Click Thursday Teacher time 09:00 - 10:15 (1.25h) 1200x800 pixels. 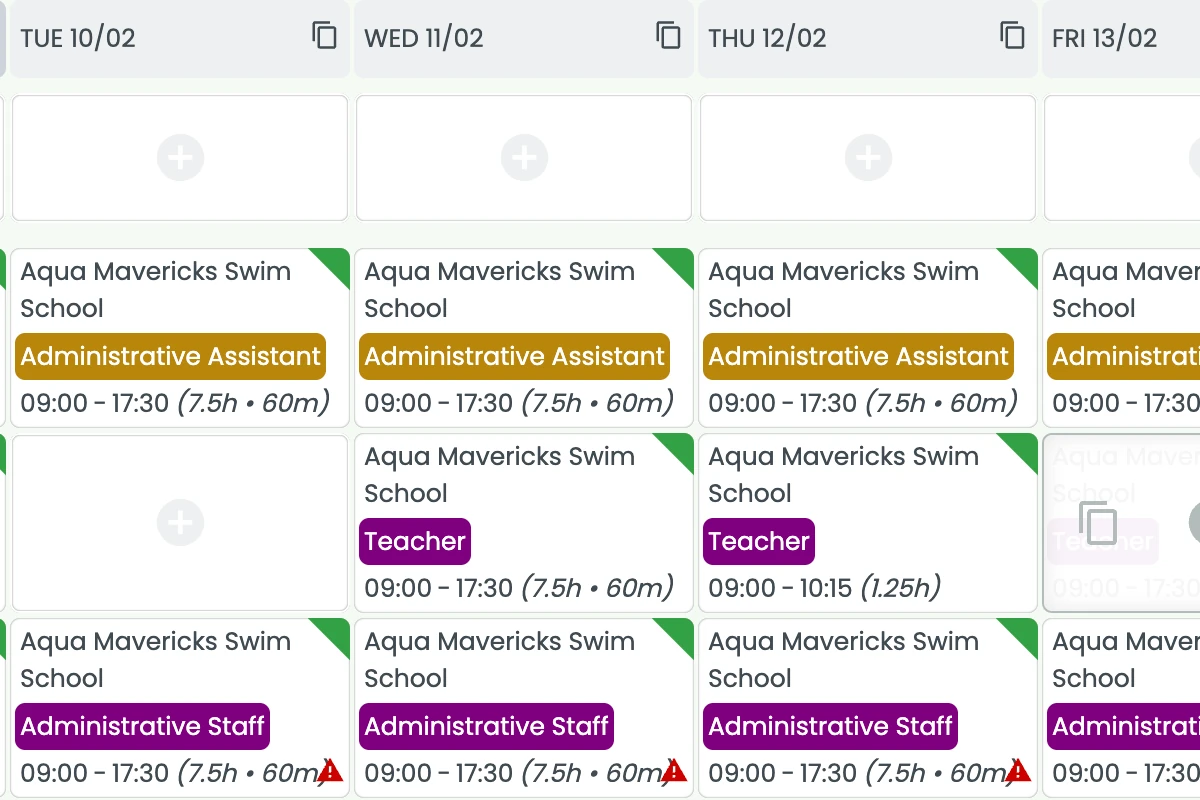click(x=825, y=588)
